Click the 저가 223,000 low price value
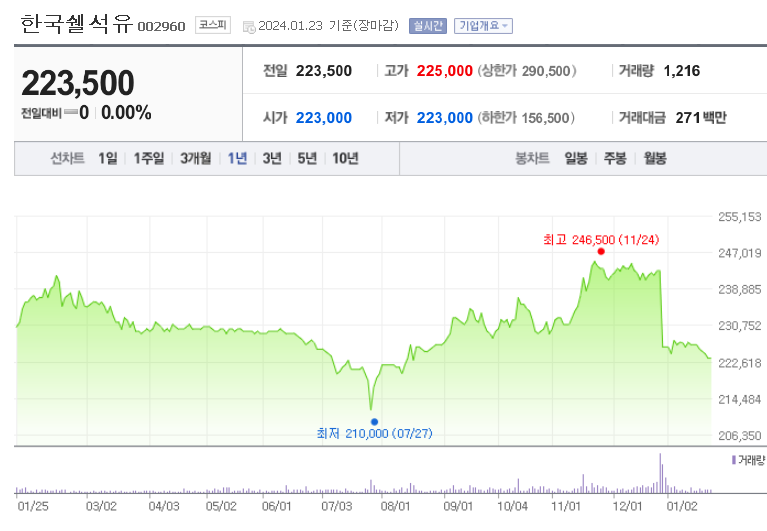The width and height of the screenshot is (767, 531). click(x=445, y=118)
